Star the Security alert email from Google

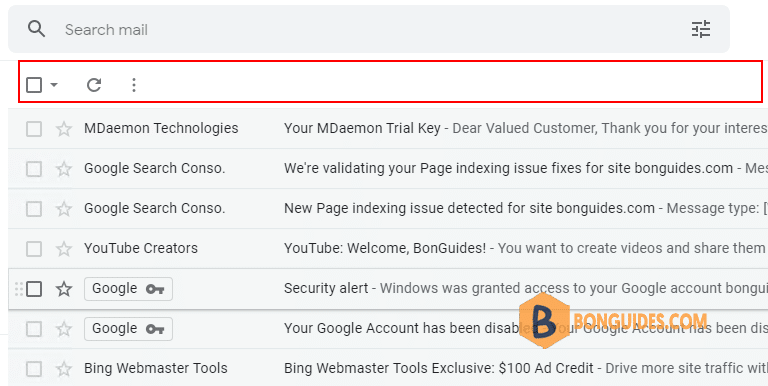pos(64,289)
